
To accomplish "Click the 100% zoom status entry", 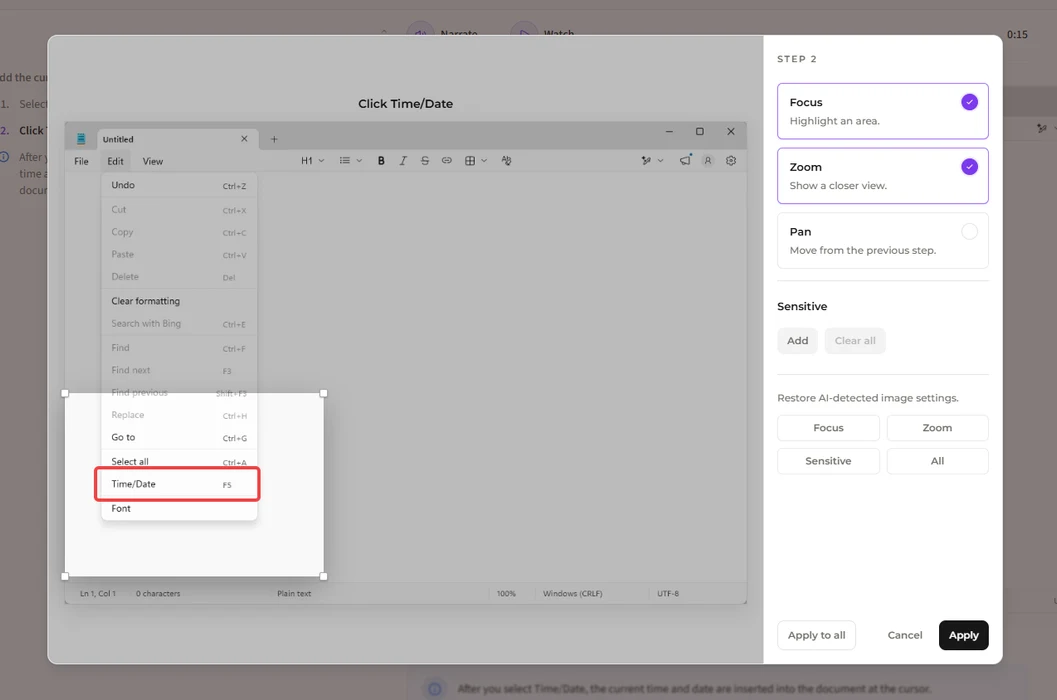I will (506, 593).
